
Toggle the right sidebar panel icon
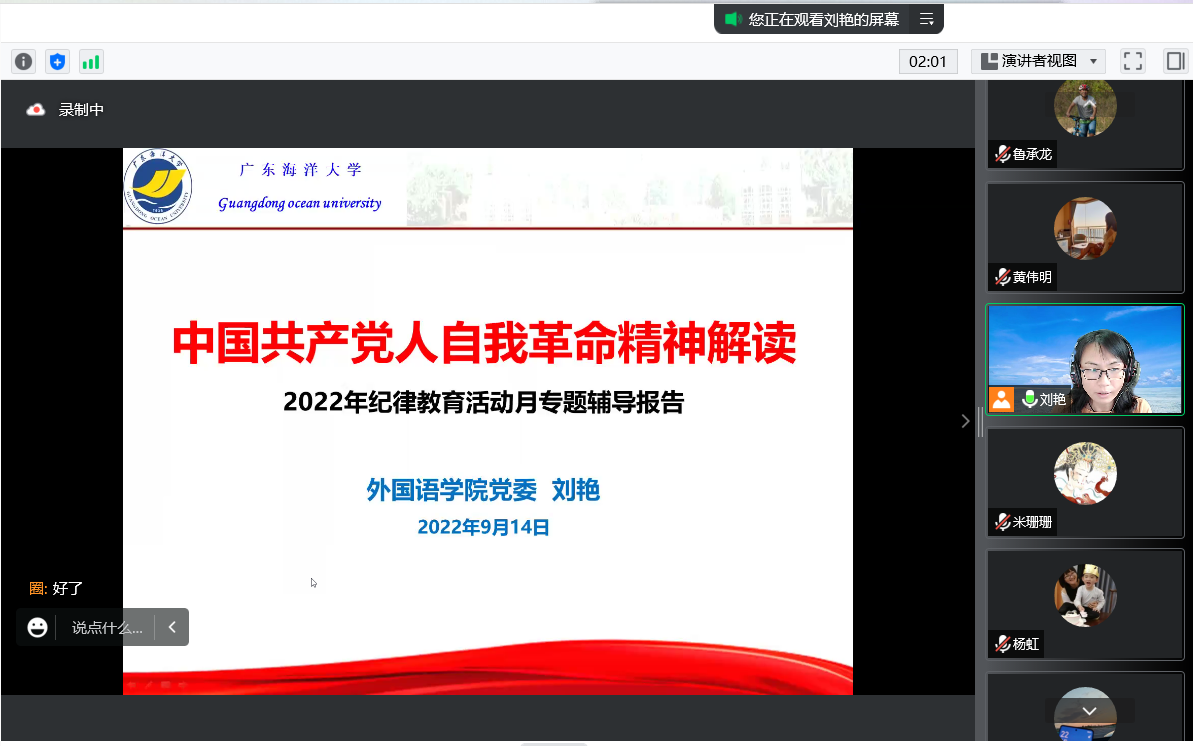(x=1174, y=61)
